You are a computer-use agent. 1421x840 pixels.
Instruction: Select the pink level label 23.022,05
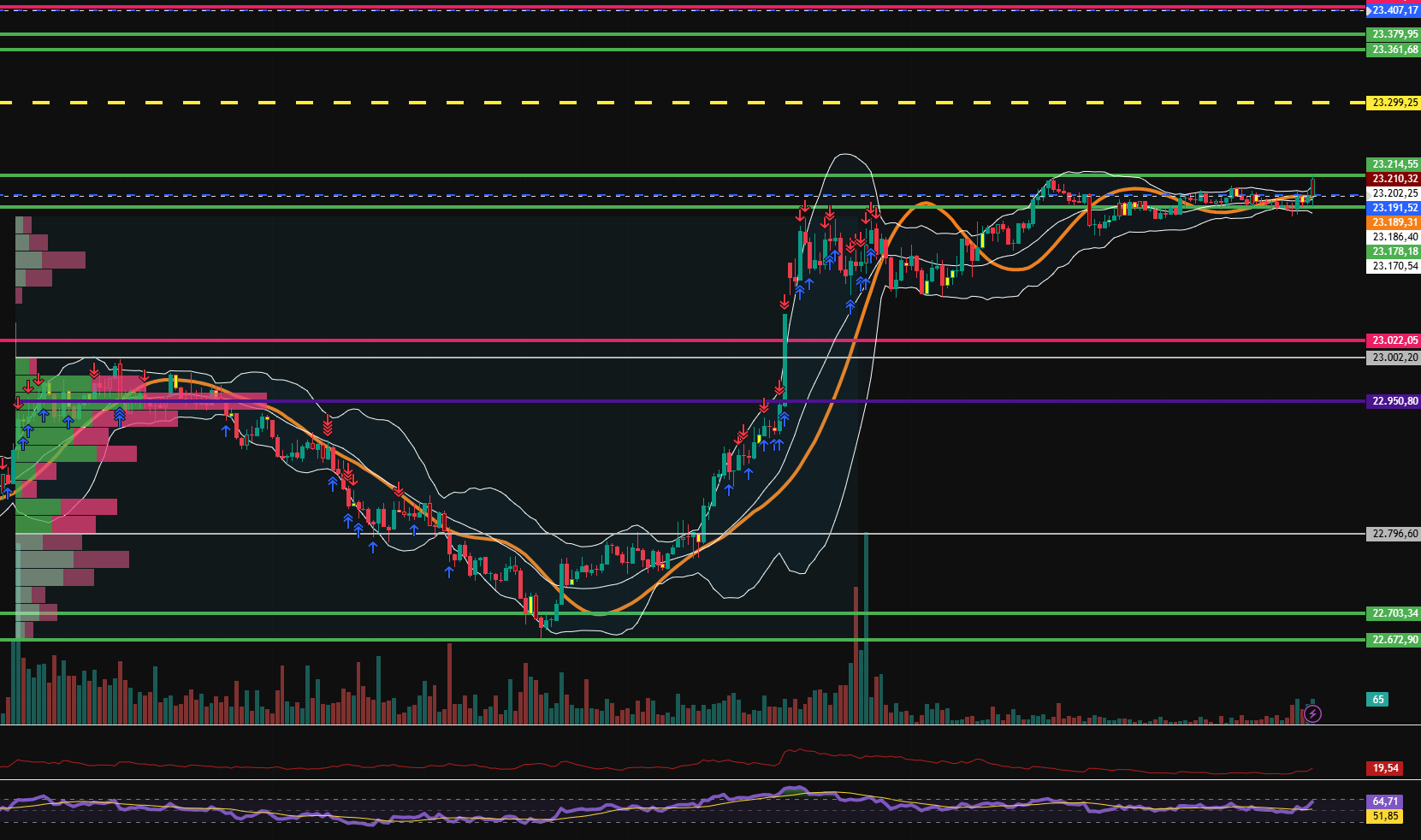(x=1394, y=340)
